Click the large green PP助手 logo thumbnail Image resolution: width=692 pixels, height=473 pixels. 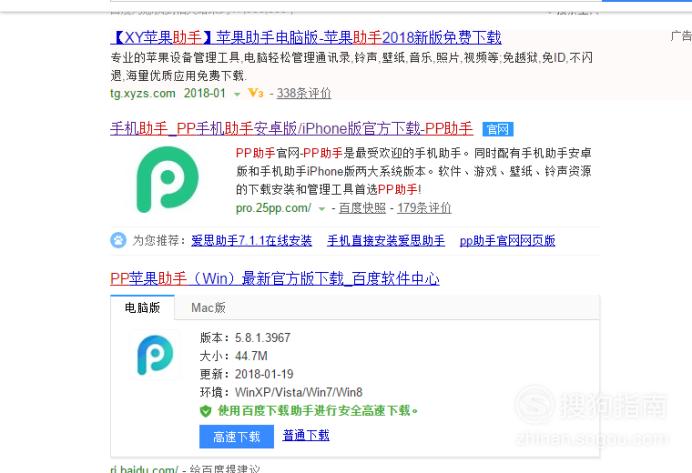coord(167,180)
